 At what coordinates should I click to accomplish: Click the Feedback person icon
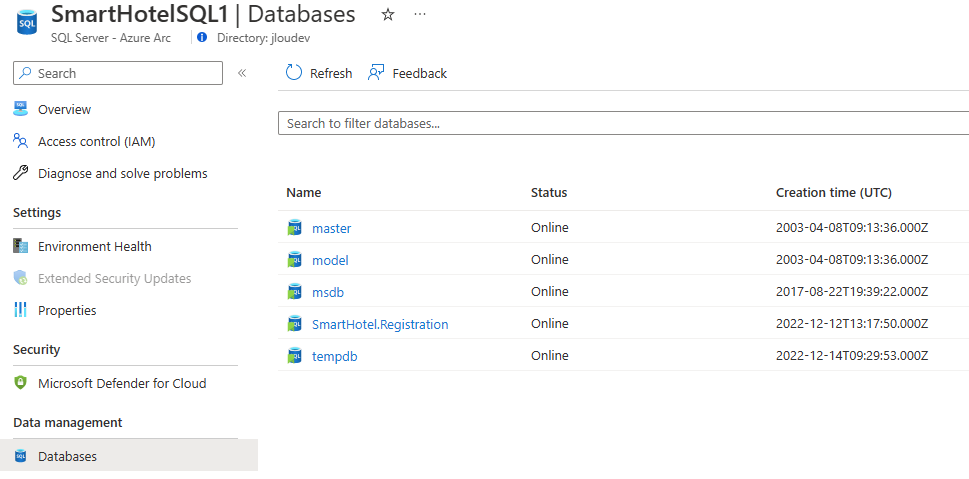376,73
